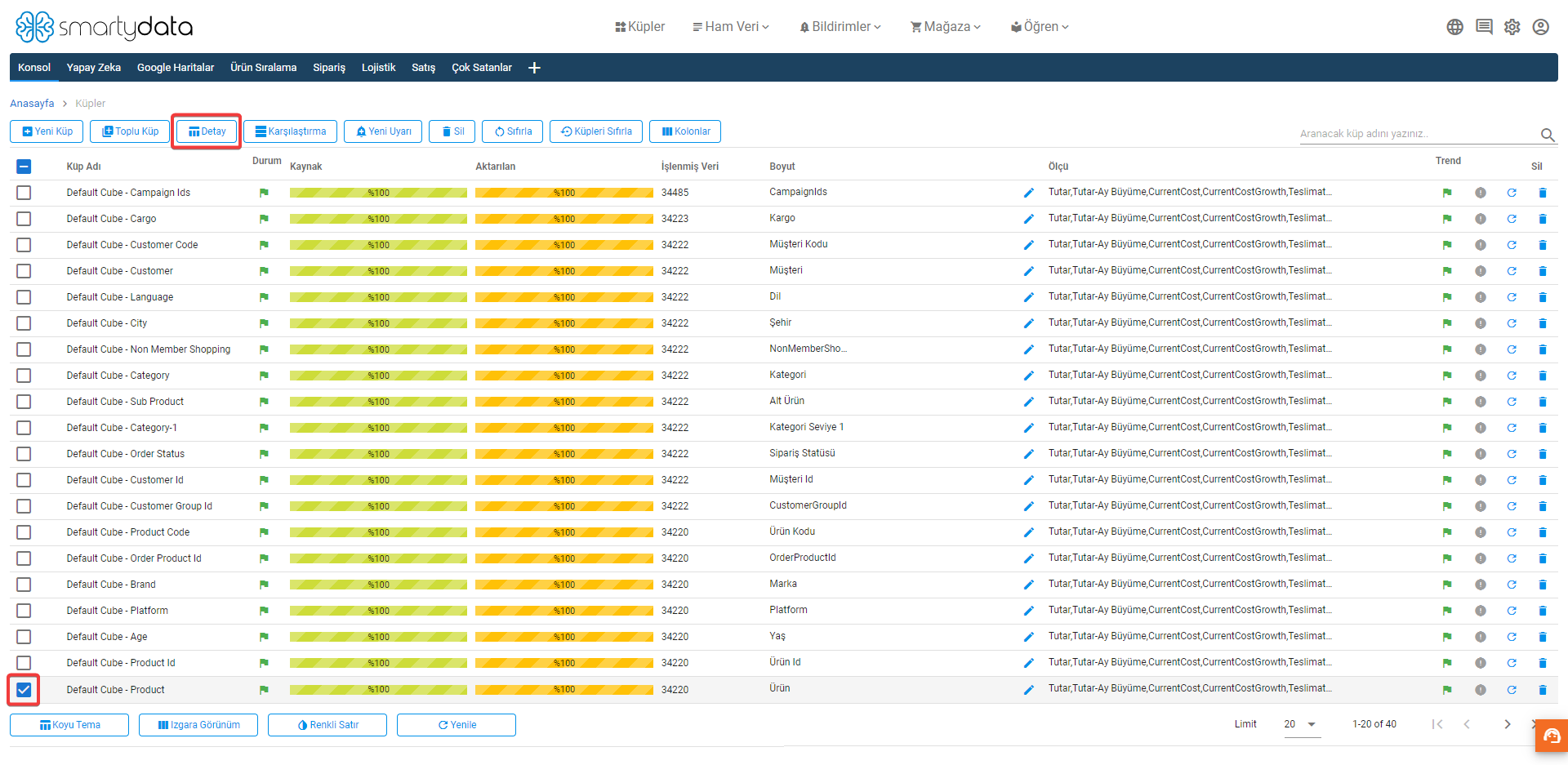This screenshot has width=1568, height=765.
Task: Open the messages chat icon in header
Action: (x=1484, y=27)
